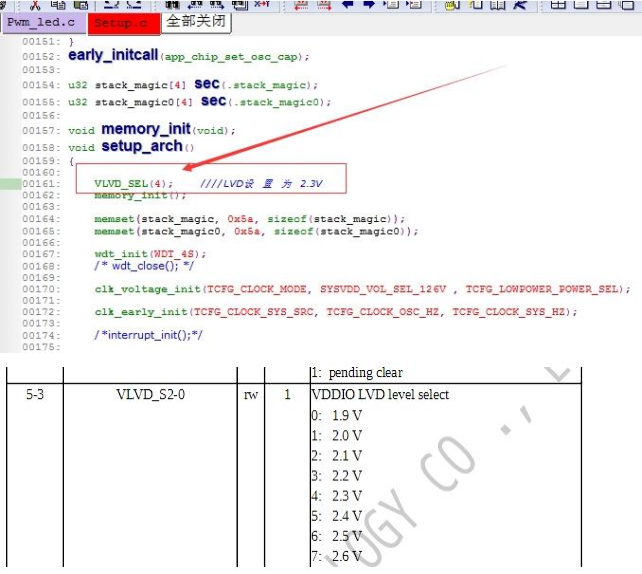Click app_chip_set_osc_cap argument text
642x574 pixels.
pos(231,56)
